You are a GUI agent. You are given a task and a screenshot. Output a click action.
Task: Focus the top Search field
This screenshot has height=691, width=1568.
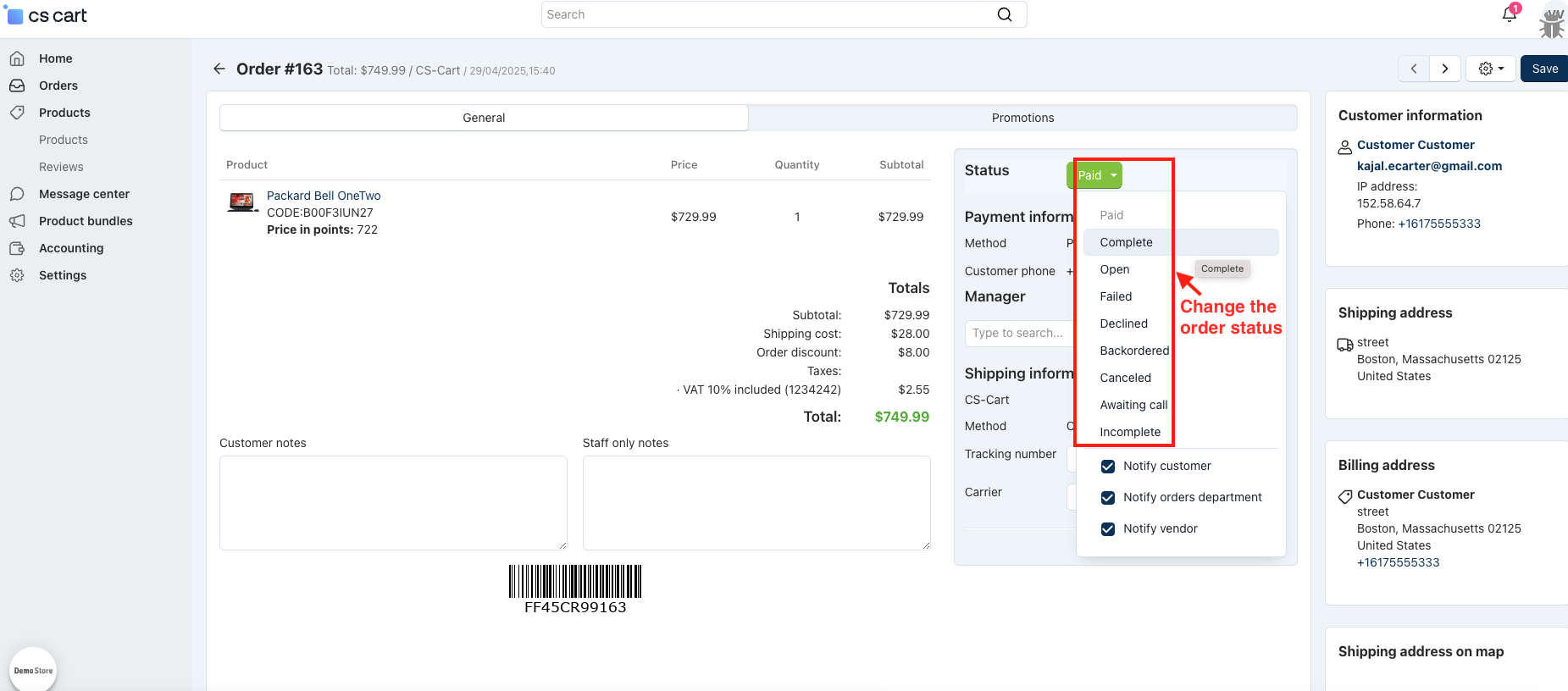pos(771,14)
